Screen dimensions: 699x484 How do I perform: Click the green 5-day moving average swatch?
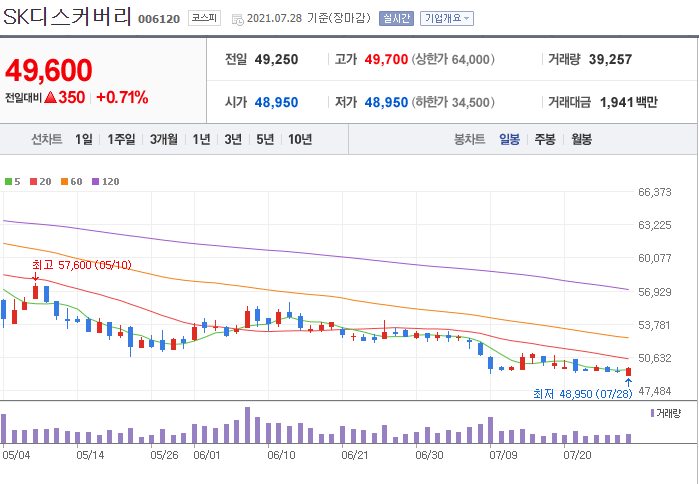point(8,181)
